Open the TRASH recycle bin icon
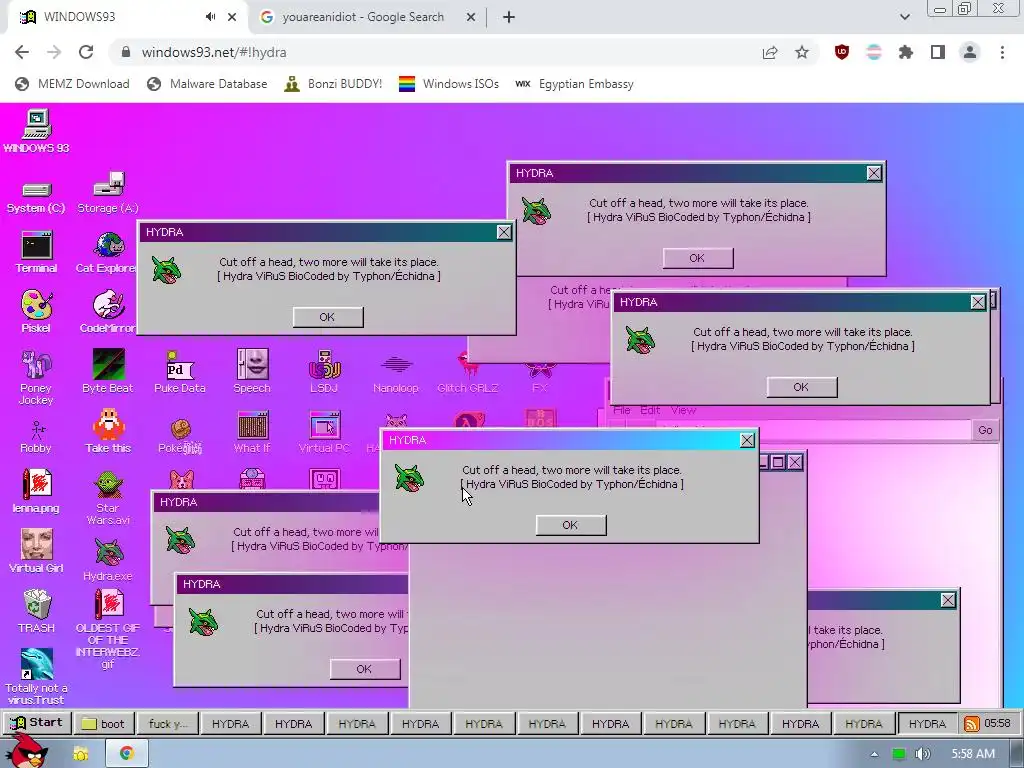The height and width of the screenshot is (768, 1024). 36,611
